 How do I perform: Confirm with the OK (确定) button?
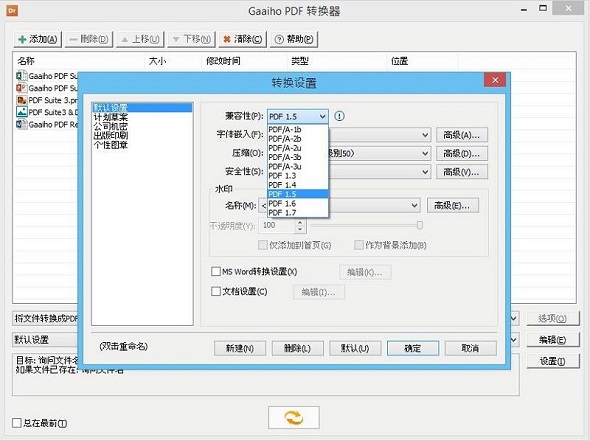coord(413,348)
